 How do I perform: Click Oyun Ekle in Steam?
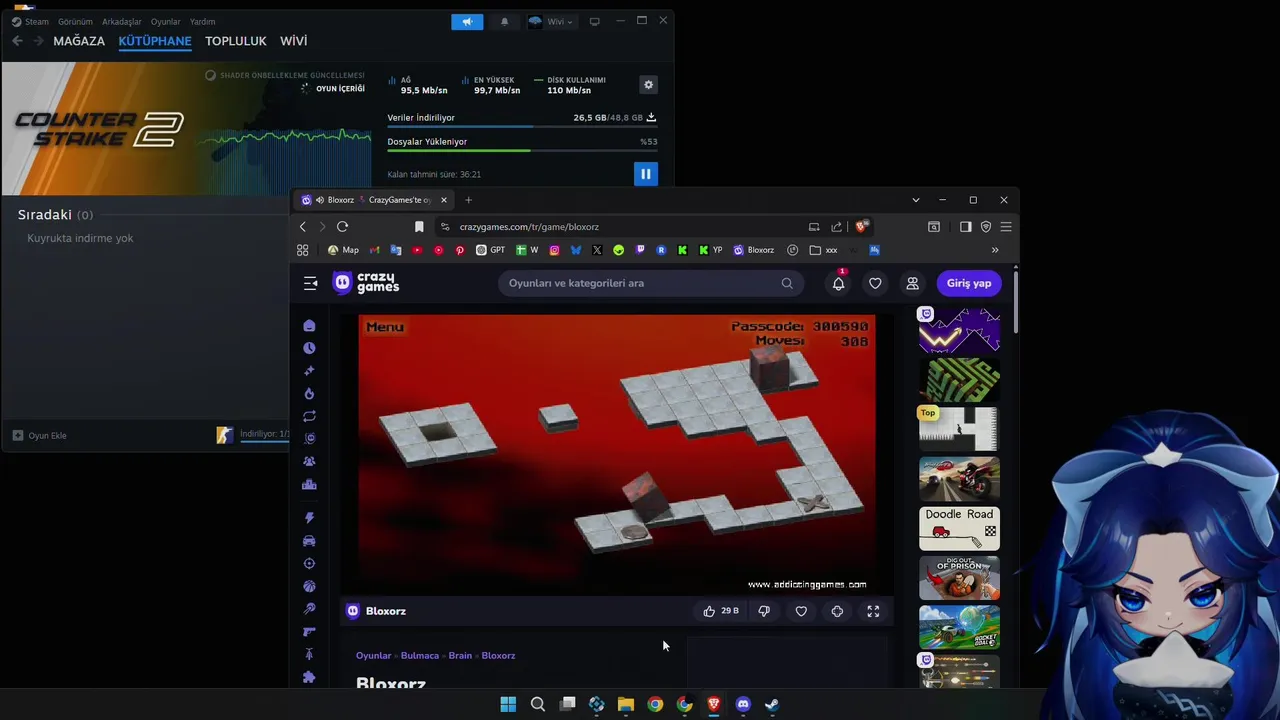point(40,435)
